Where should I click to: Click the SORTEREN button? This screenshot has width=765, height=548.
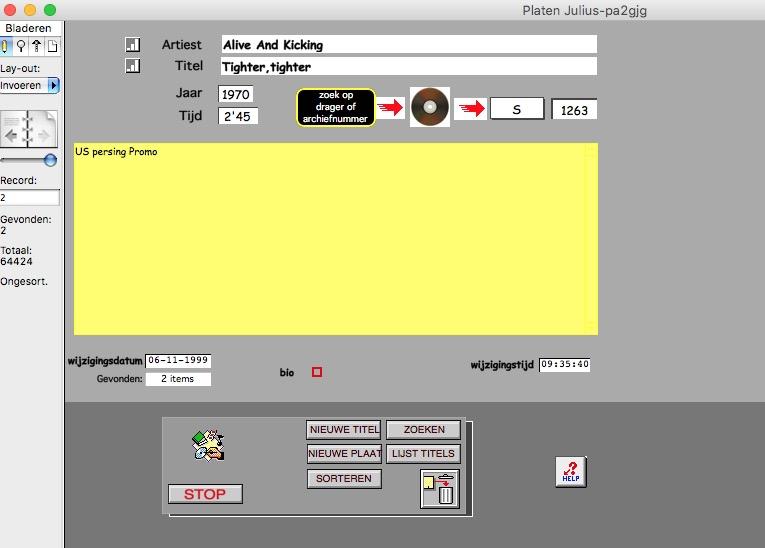(343, 479)
